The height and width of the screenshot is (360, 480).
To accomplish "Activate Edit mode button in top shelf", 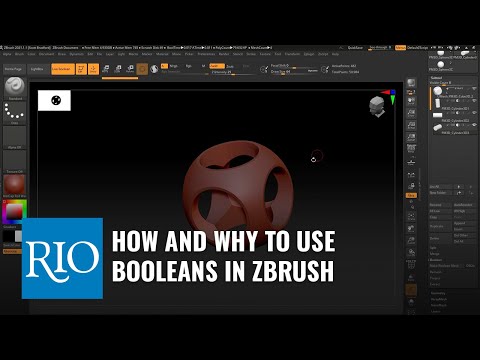I will (x=81, y=69).
